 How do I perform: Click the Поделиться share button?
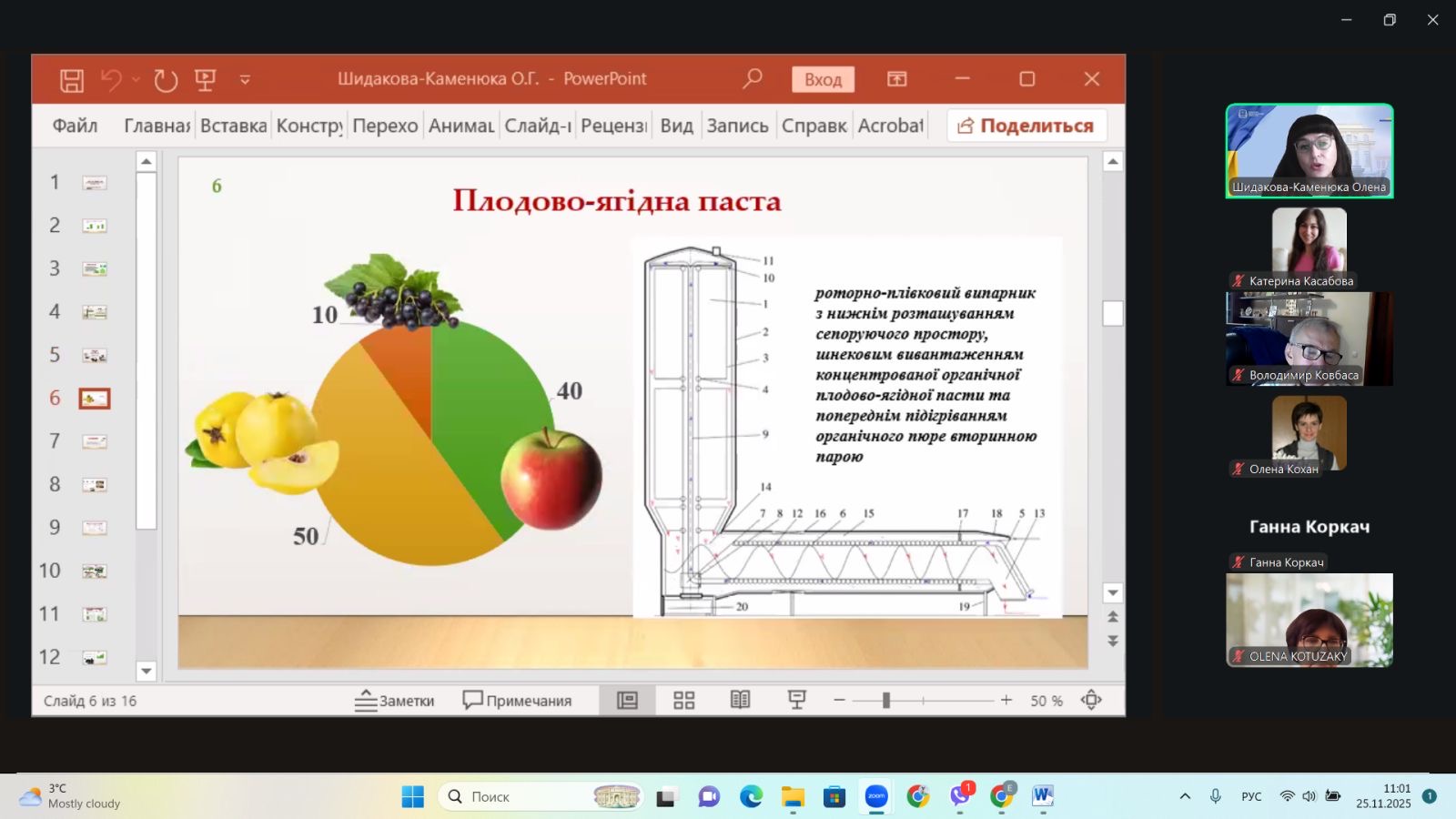coord(1026,126)
